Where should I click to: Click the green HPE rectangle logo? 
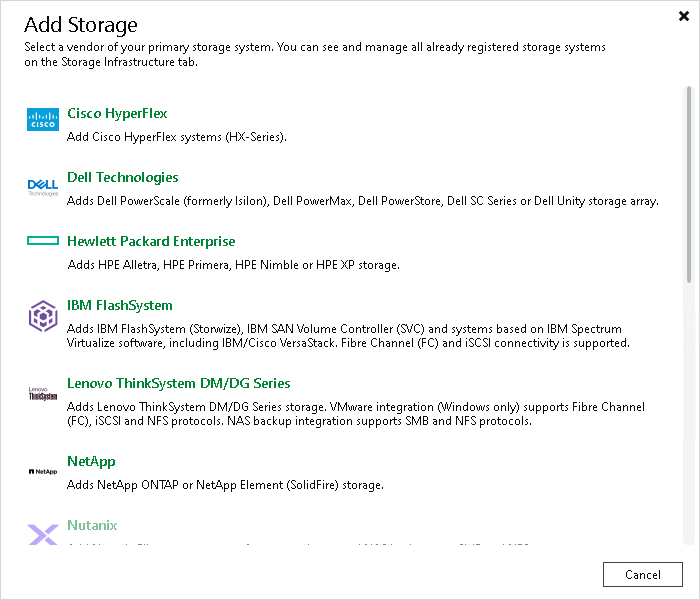(43, 241)
